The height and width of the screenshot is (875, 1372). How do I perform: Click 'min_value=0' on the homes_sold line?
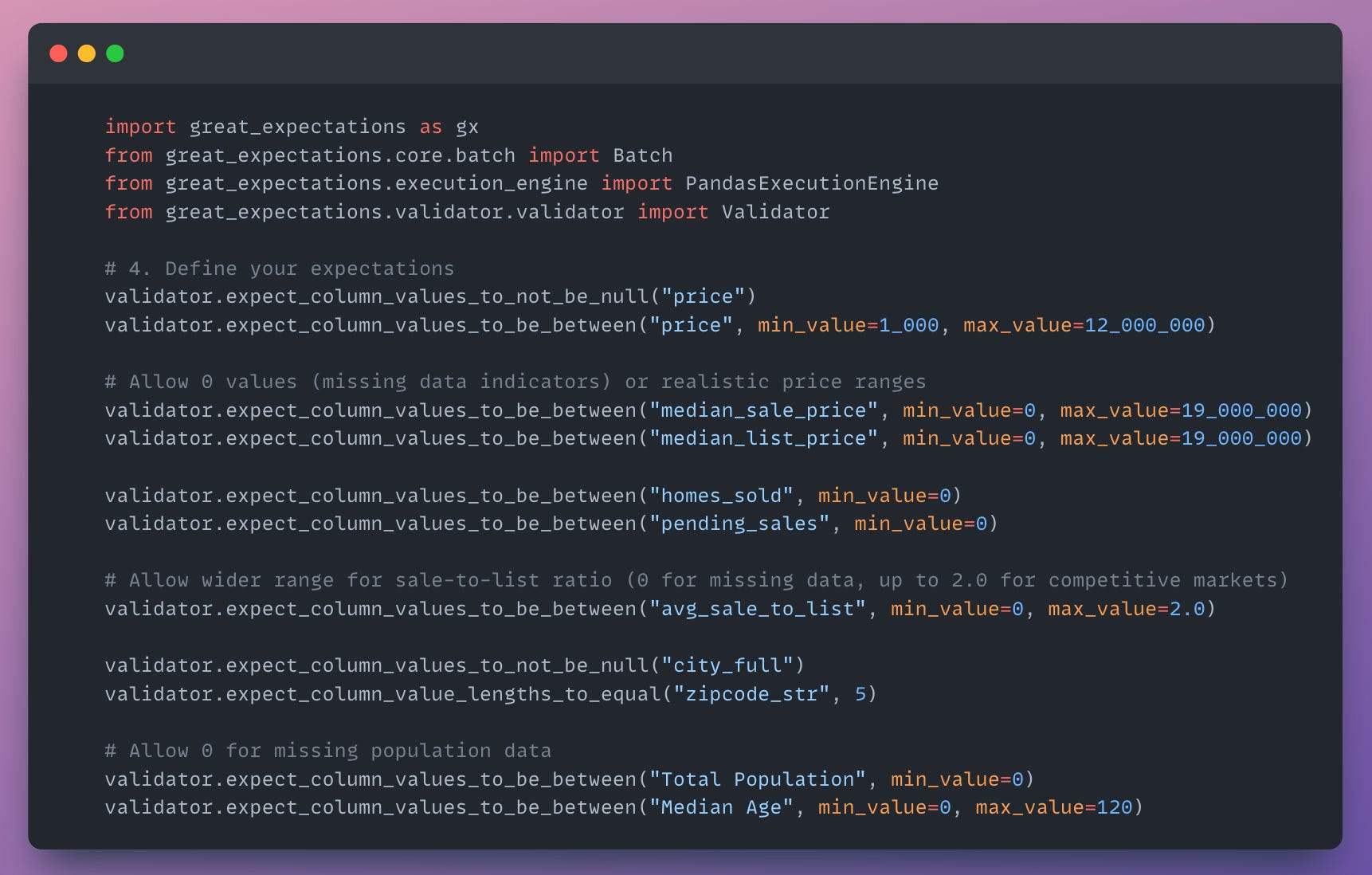[x=884, y=496]
